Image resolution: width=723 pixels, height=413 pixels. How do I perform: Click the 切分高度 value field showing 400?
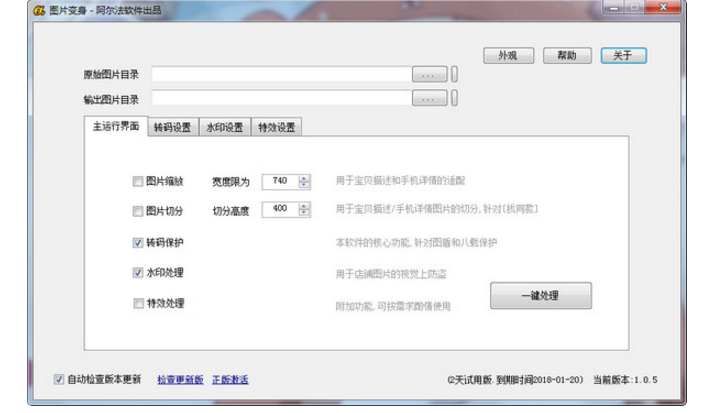280,209
